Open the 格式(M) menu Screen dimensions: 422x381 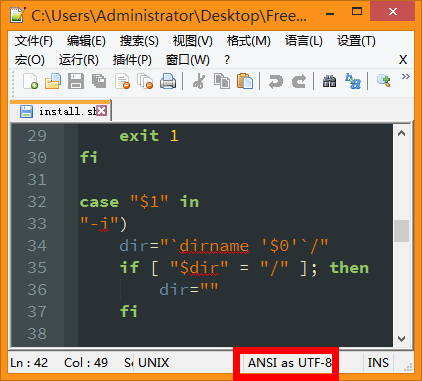249,41
